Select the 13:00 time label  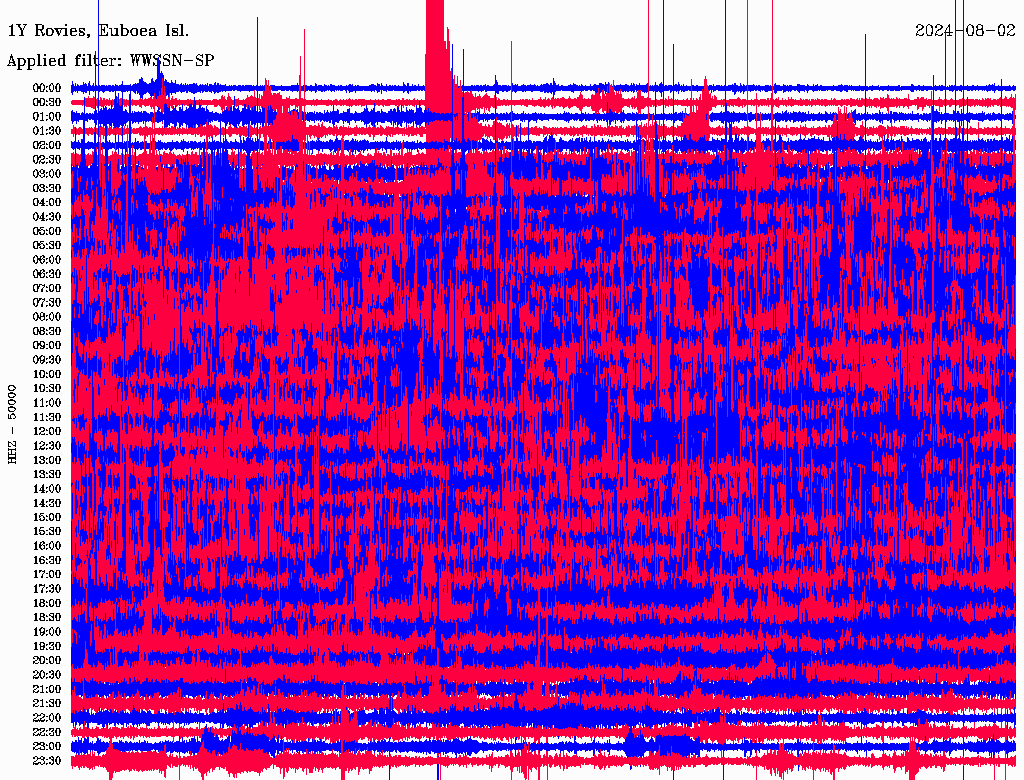pos(47,461)
